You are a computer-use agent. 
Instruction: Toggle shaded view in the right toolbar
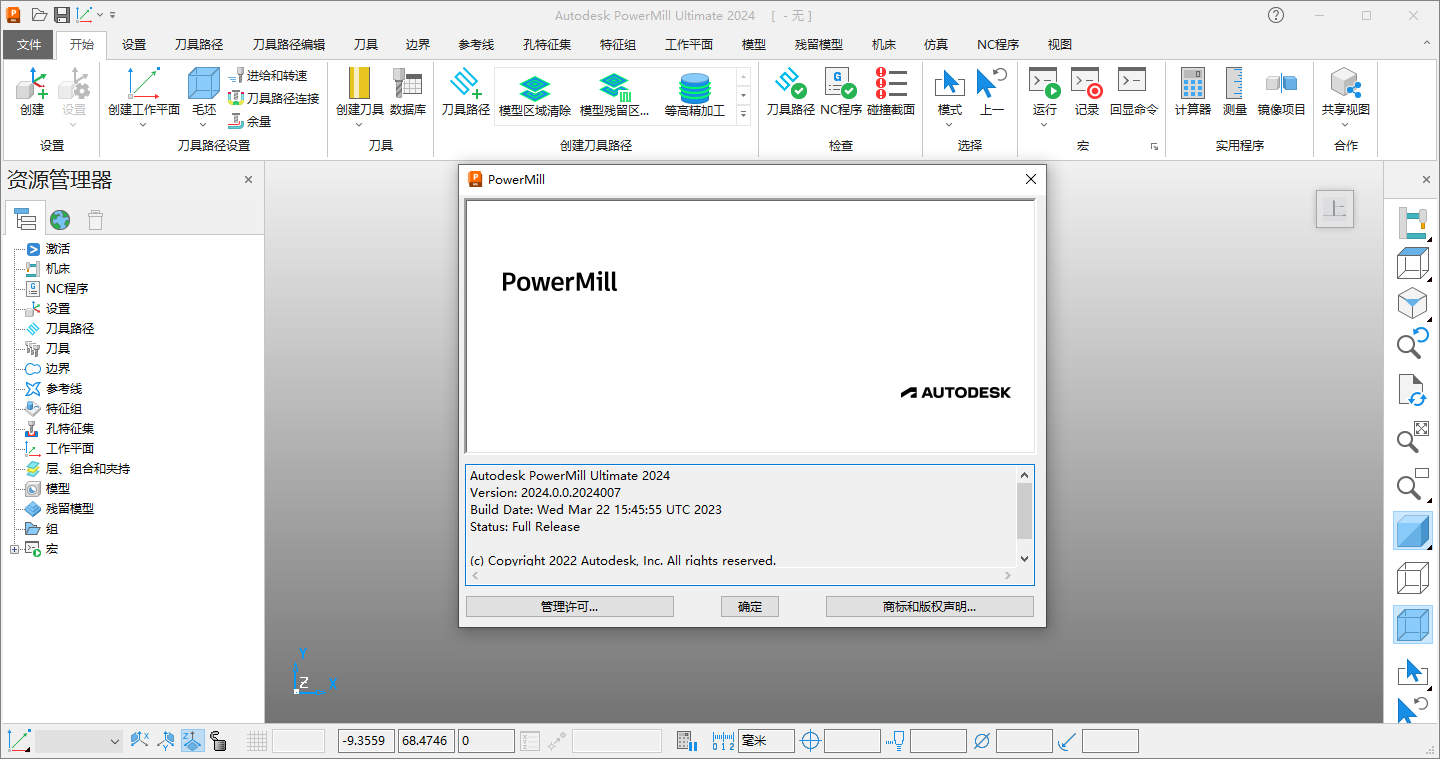tap(1413, 531)
